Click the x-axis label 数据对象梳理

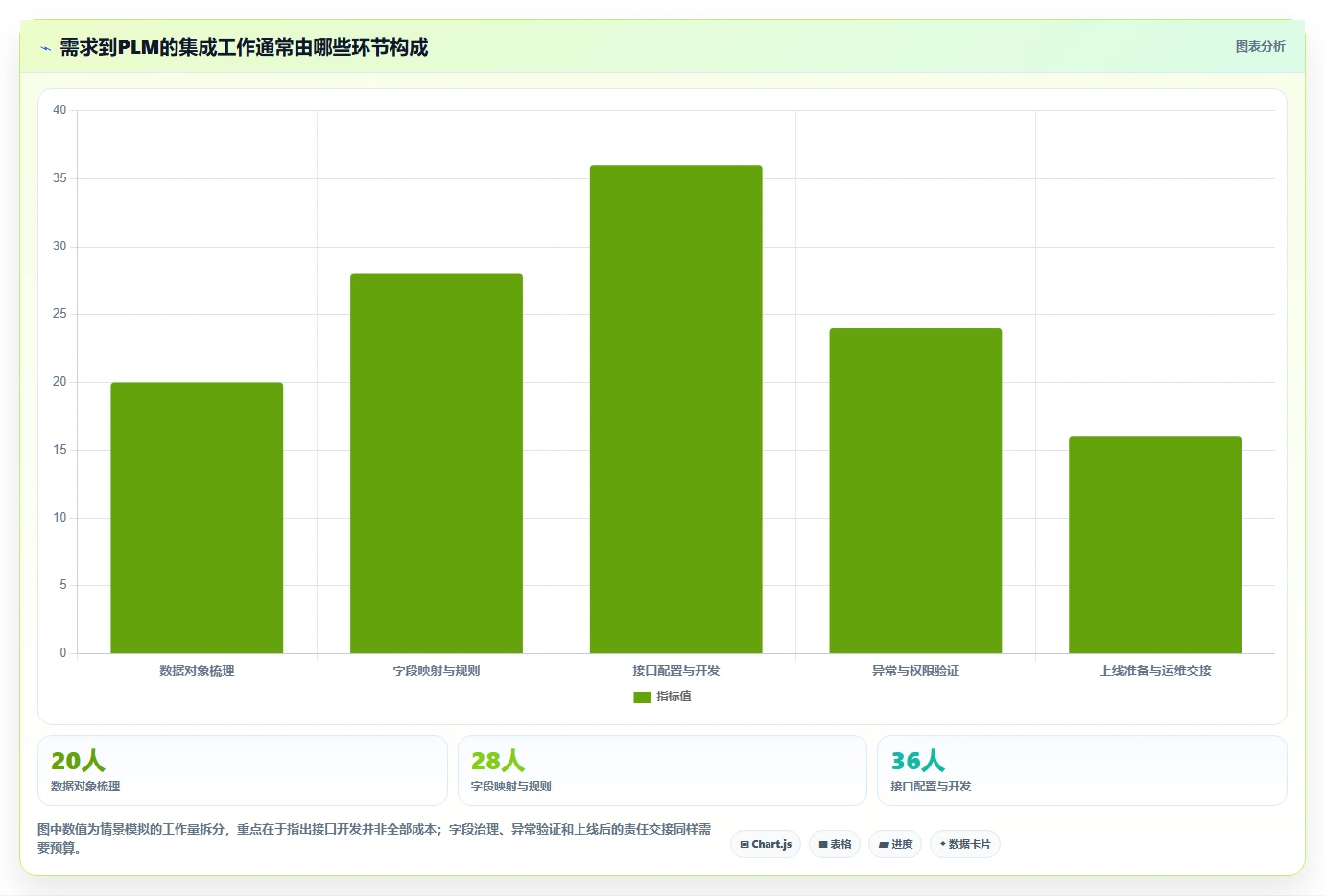(197, 671)
